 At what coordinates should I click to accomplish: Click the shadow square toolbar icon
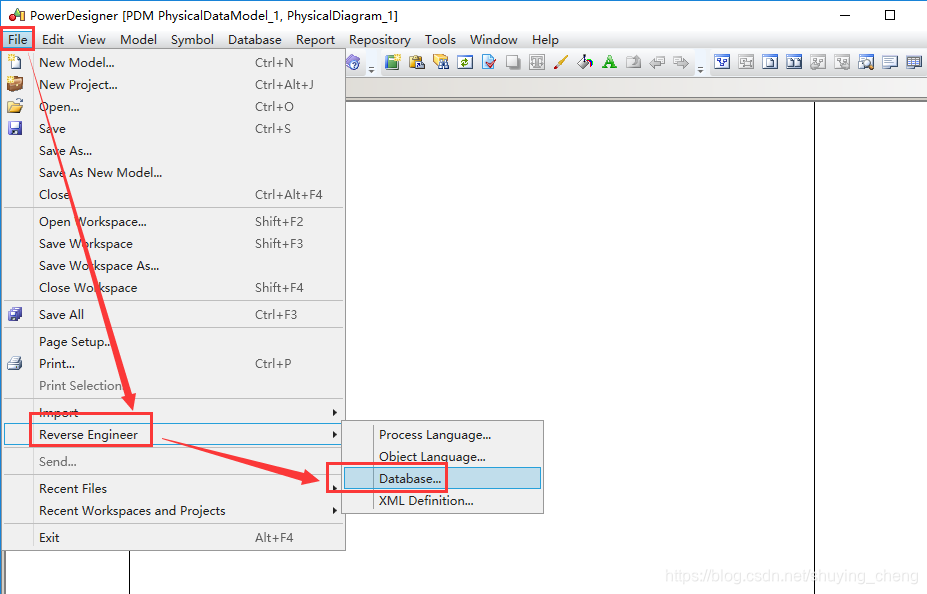point(513,62)
